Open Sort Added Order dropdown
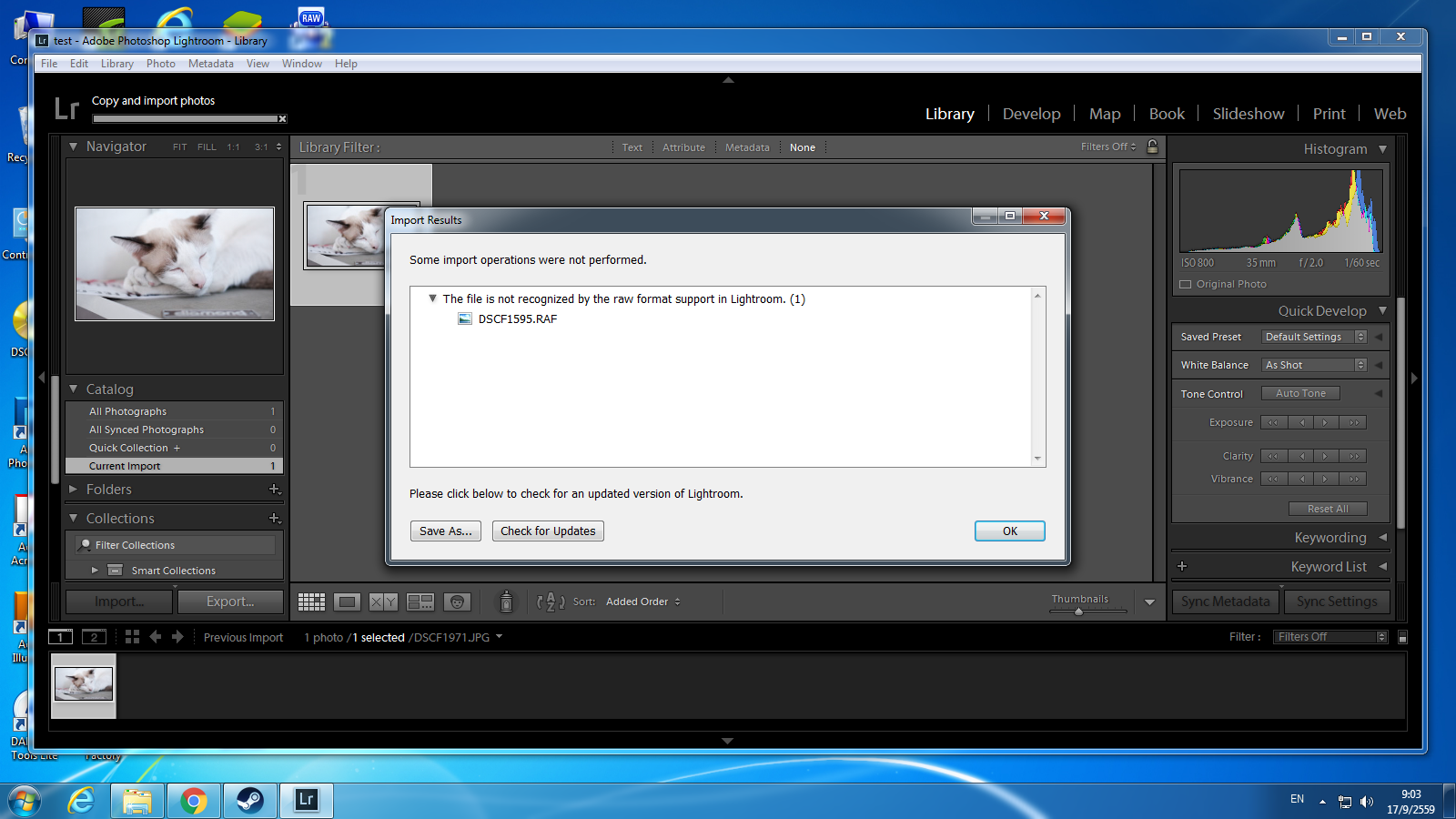 pyautogui.click(x=643, y=602)
